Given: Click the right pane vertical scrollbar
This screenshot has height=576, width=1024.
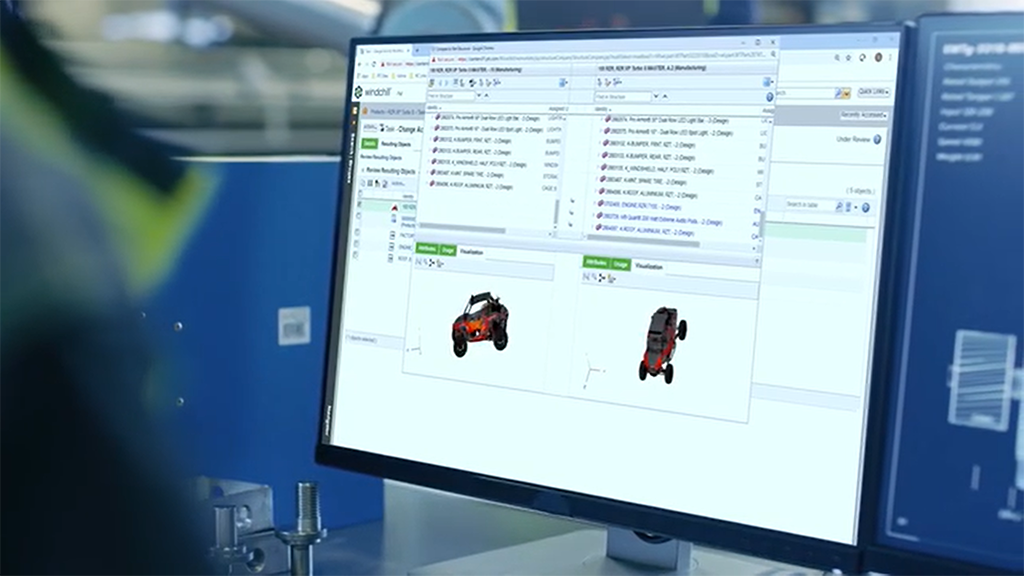Looking at the screenshot, I should coord(761,225).
